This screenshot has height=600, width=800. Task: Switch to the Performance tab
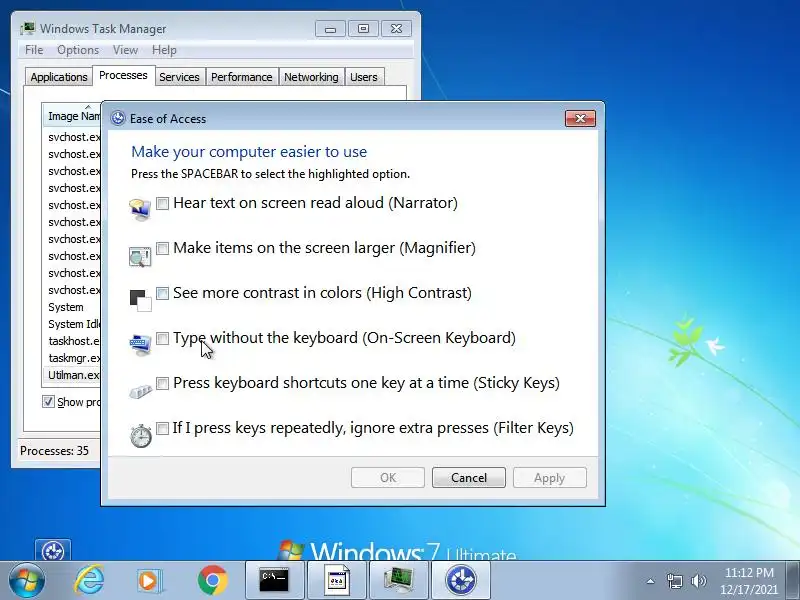click(242, 77)
